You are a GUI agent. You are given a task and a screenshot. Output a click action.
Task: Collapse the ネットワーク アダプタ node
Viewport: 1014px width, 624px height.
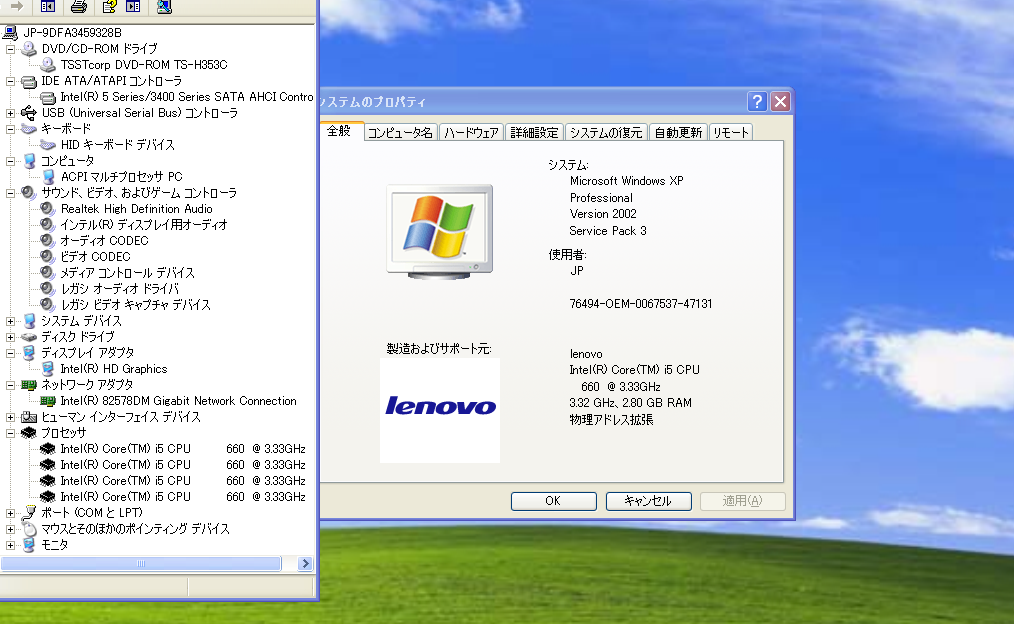[10, 385]
